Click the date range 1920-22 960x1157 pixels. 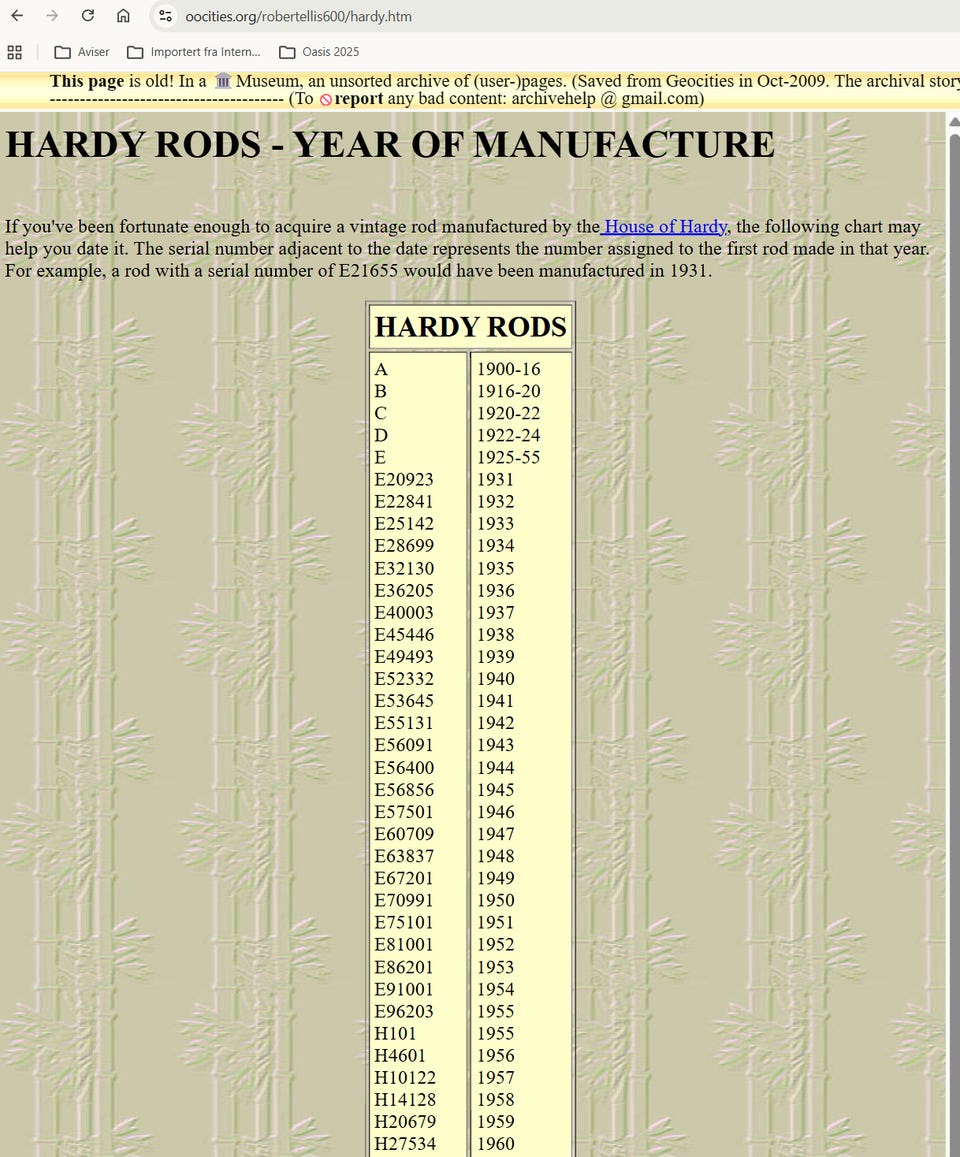[x=508, y=413]
